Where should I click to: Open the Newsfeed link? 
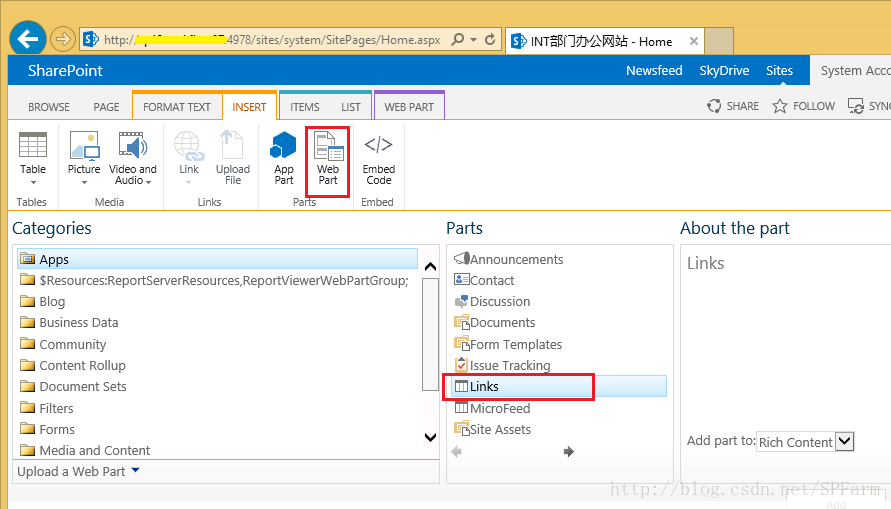click(x=654, y=70)
